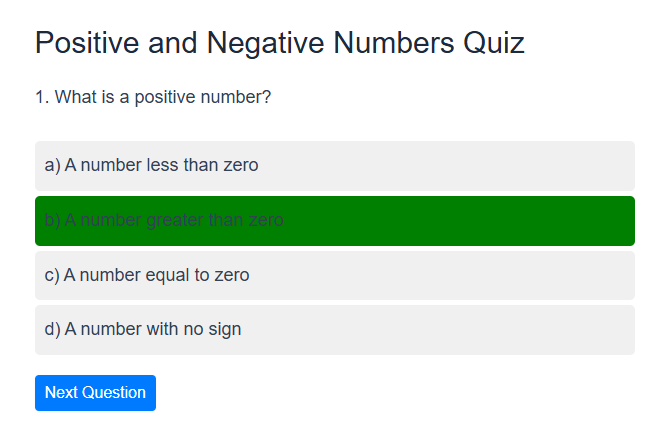Select the 'no sign' answer choice

click(x=334, y=329)
